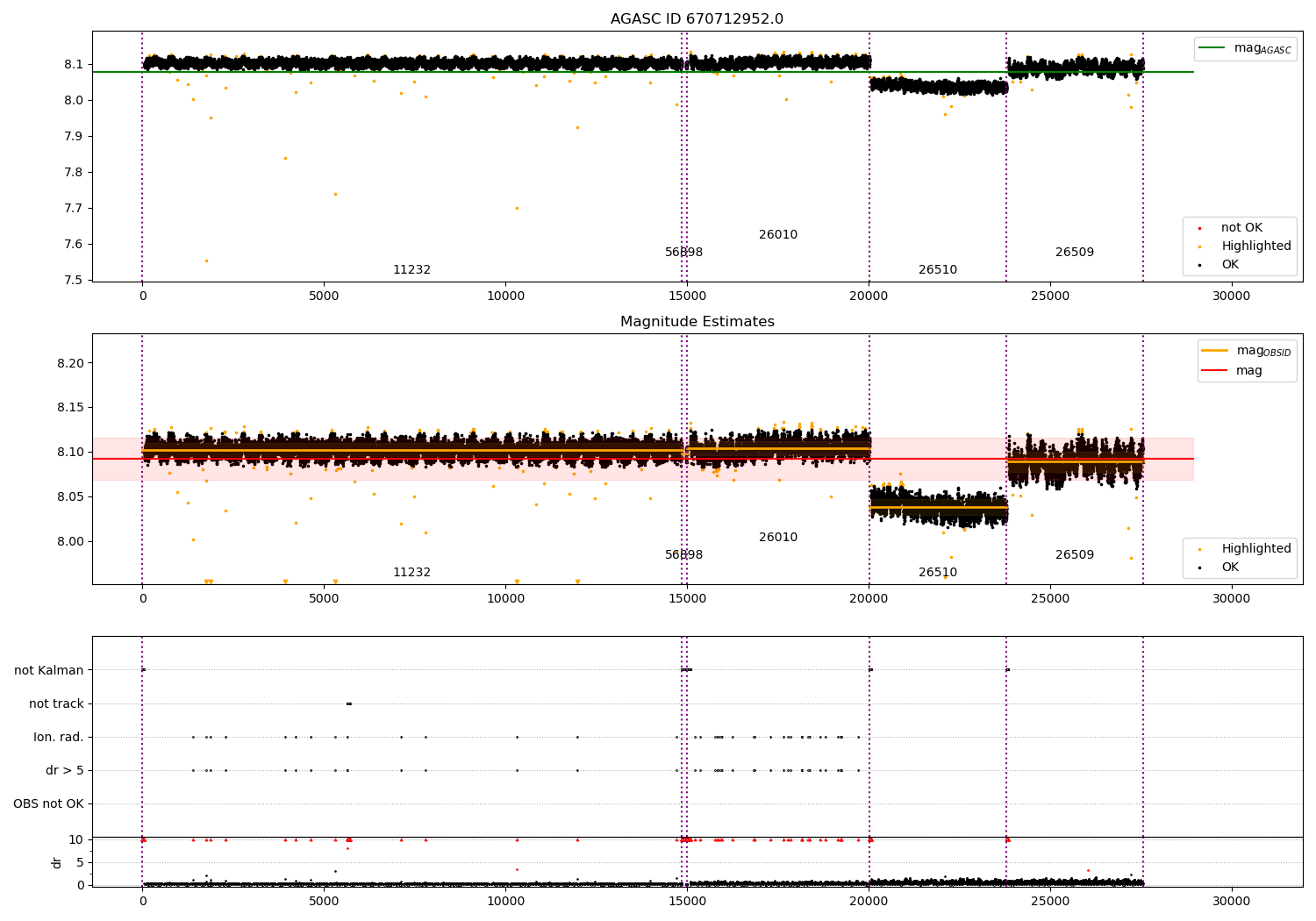Viewport: 1316px width, 921px height.
Task: Click obsid label 26509 in Magnitude Estimates plot
Action: coord(1075,555)
